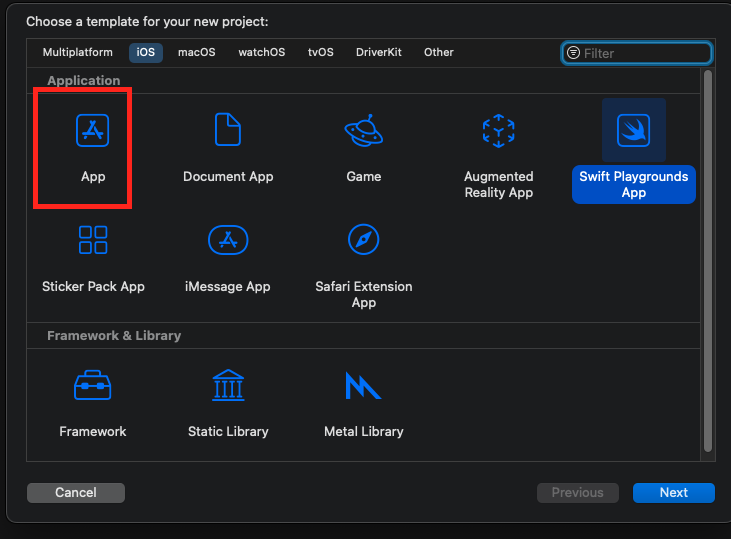Click the 'iMessage App' label text
The height and width of the screenshot is (539, 731).
coord(228,286)
